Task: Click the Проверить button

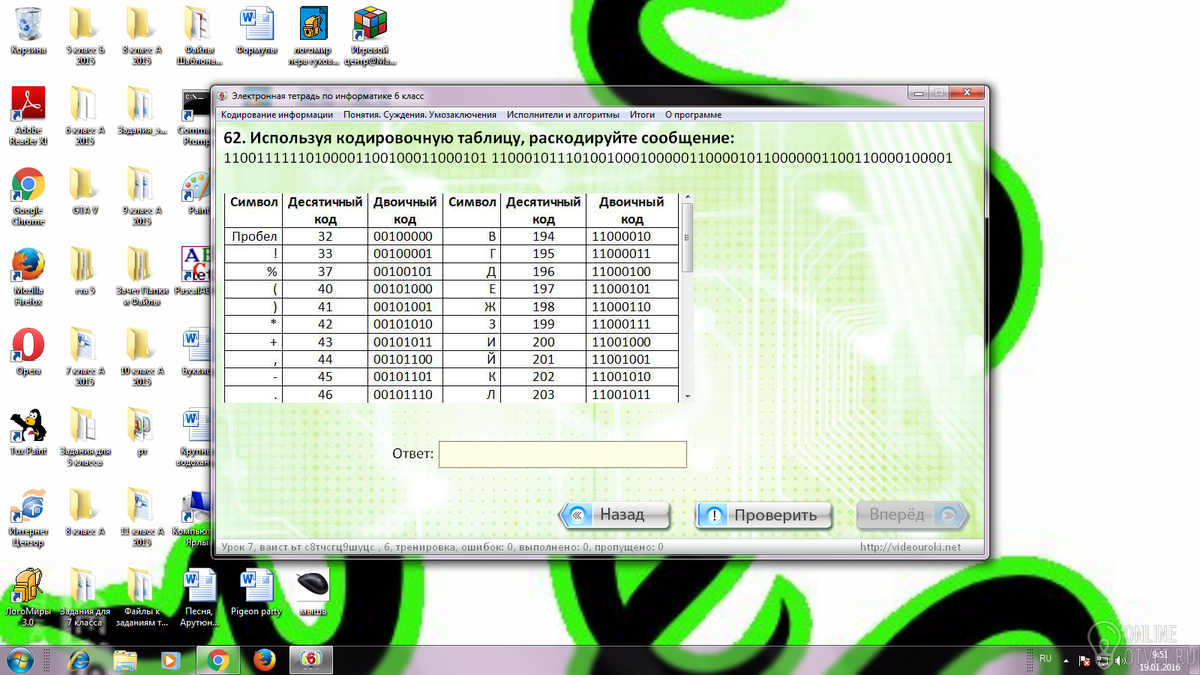Action: click(x=764, y=516)
